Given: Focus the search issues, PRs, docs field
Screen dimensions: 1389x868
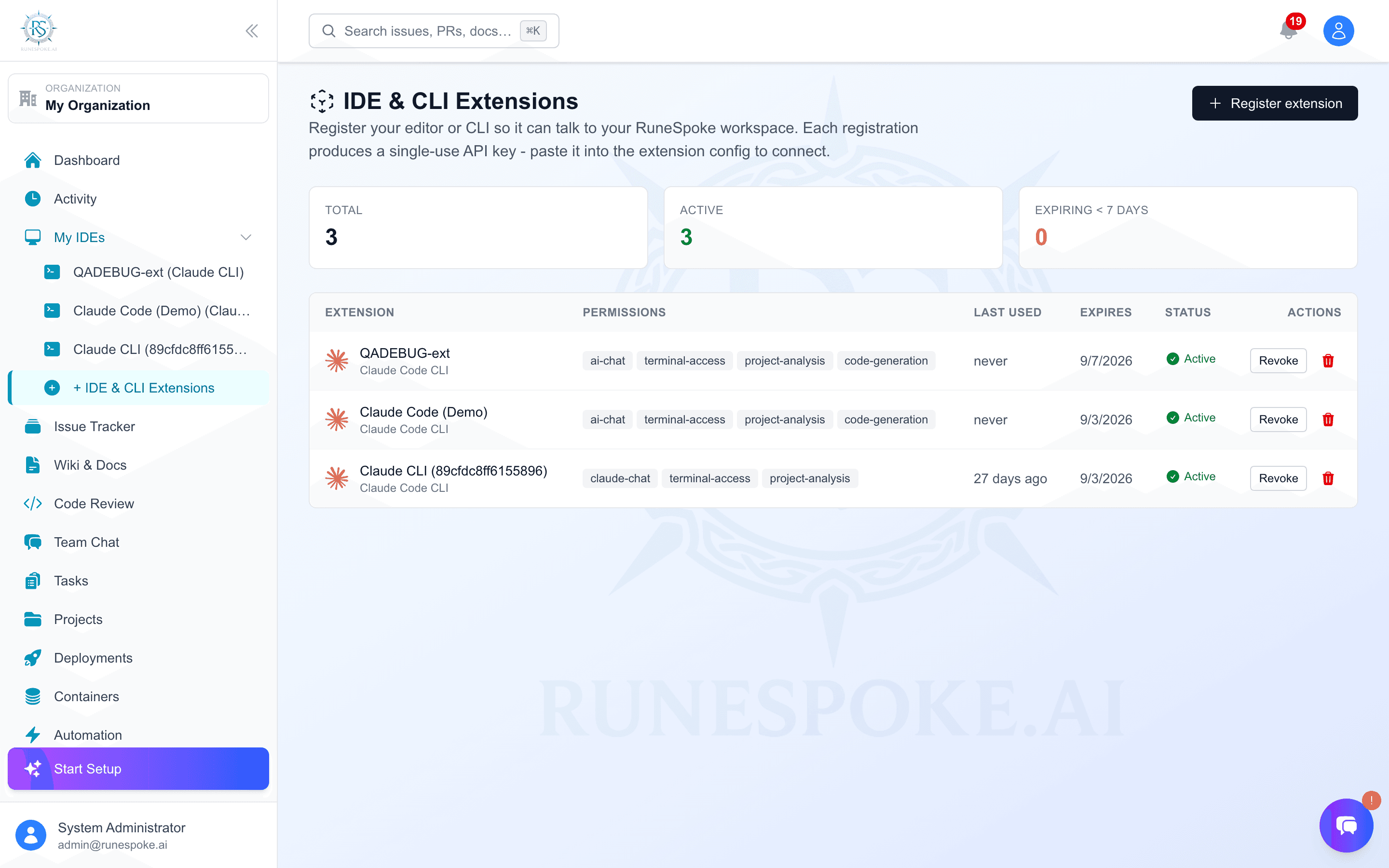Looking at the screenshot, I should click(x=434, y=31).
